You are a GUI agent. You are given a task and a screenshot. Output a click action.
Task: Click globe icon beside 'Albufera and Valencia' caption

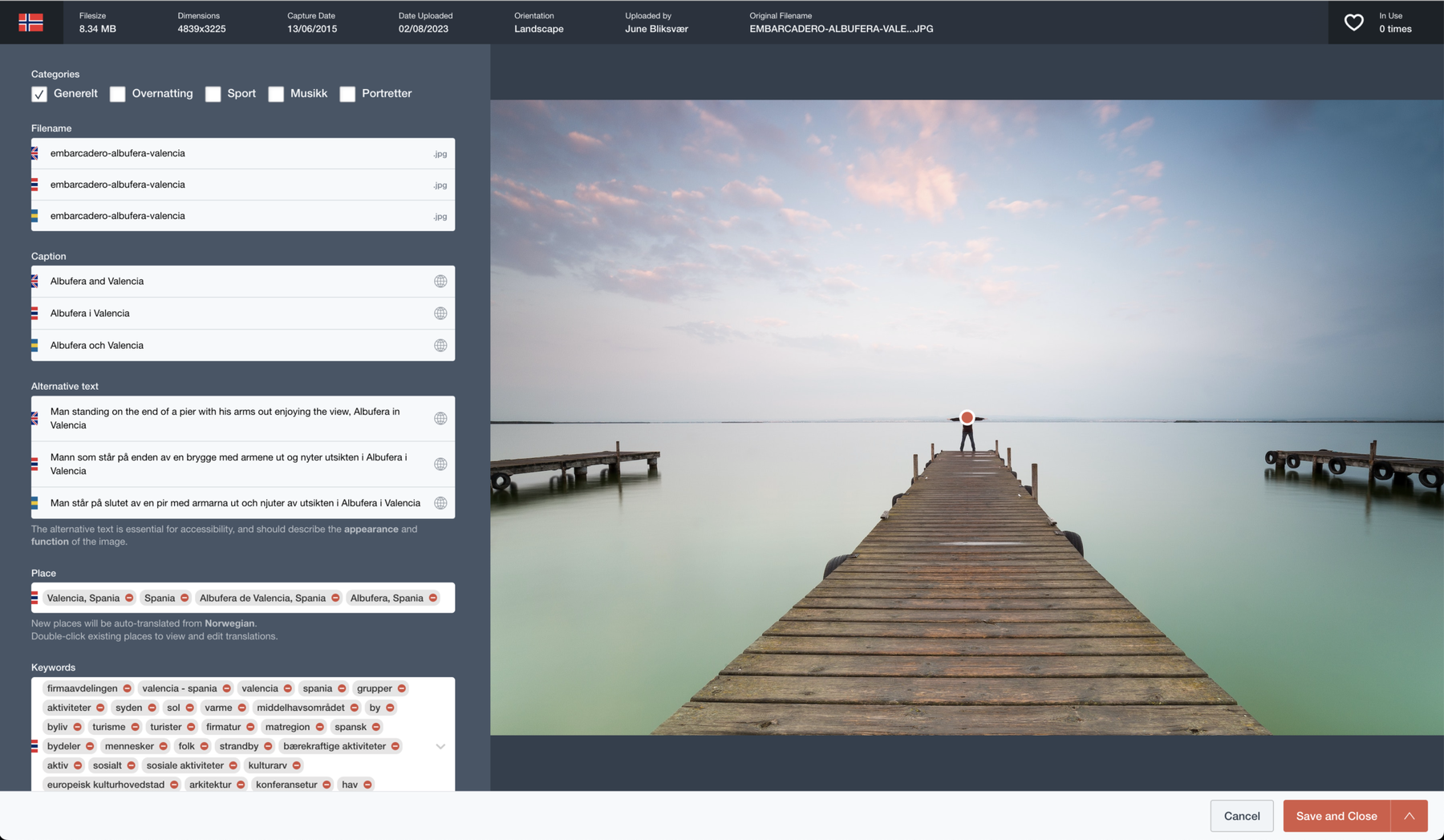point(440,282)
